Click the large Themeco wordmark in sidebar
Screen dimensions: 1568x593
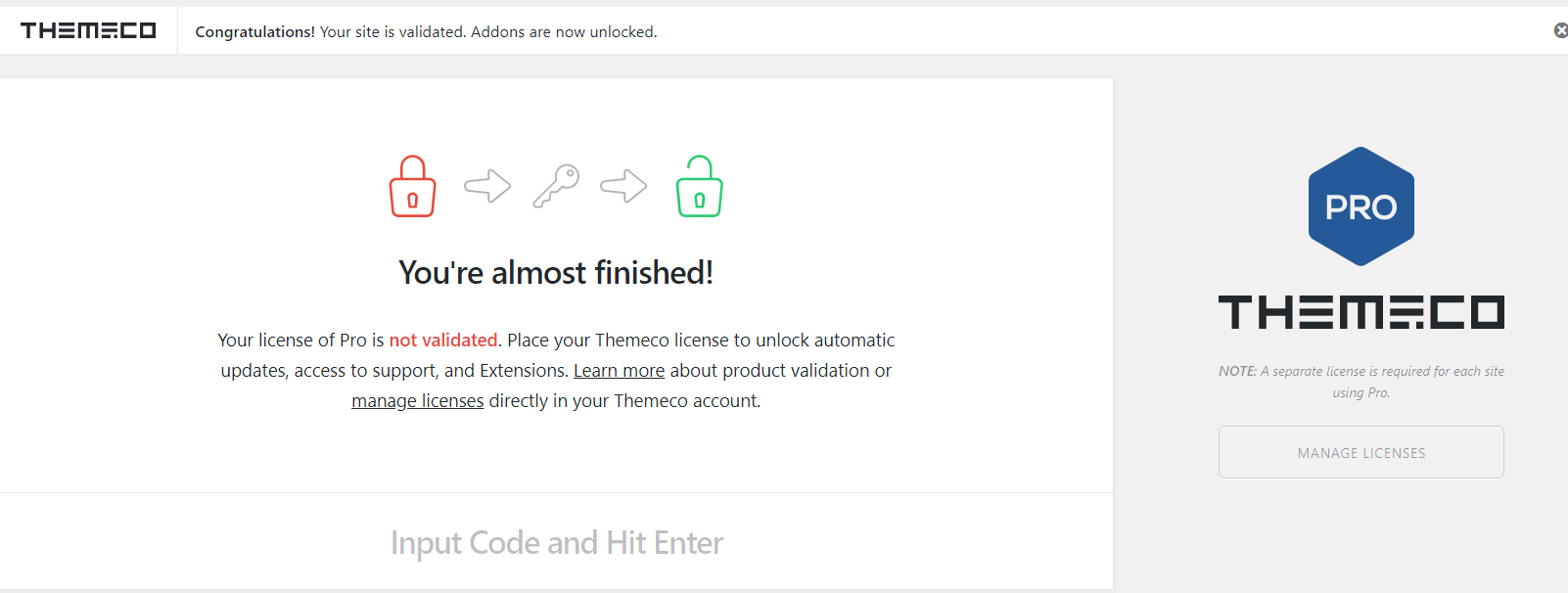coord(1360,312)
